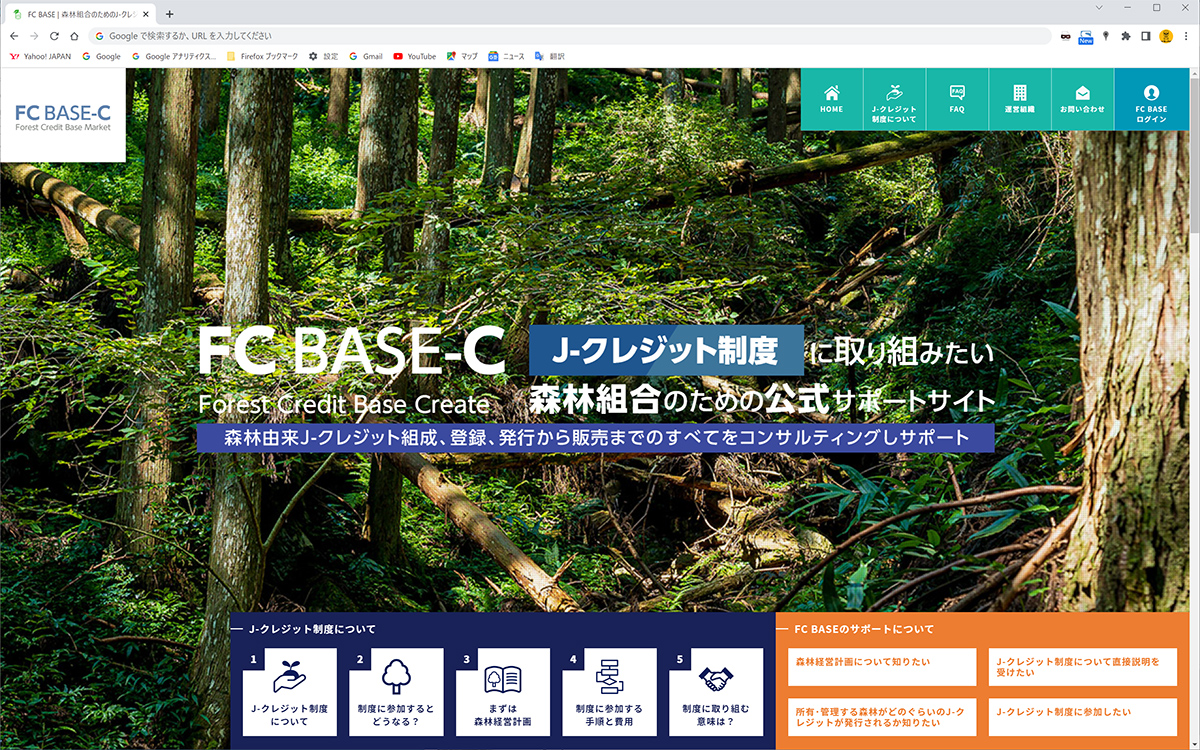Open J-クレジット制度について seedling card
1200x750 pixels.
(x=289, y=692)
